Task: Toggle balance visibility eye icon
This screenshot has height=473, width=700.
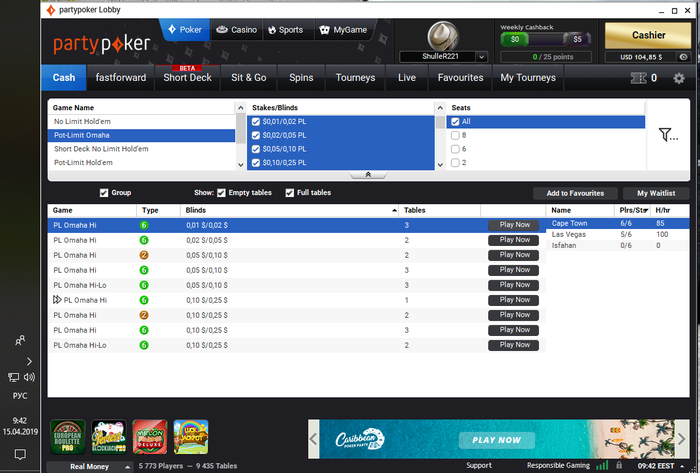Action: (x=683, y=57)
